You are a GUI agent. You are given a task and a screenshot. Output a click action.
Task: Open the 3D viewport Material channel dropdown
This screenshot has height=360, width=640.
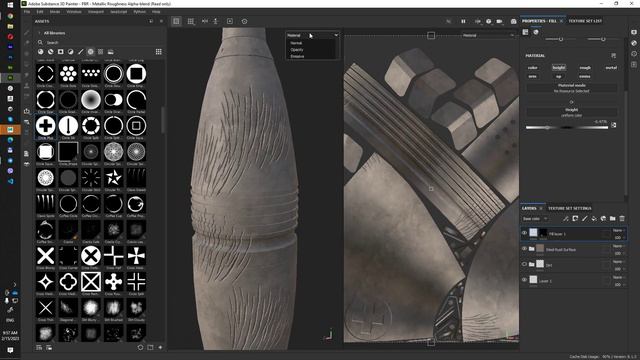tap(313, 36)
